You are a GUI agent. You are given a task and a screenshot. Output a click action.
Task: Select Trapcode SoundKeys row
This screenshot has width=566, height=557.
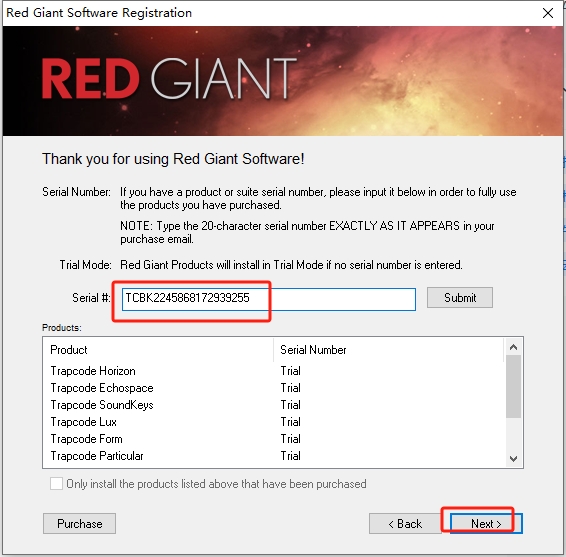pyautogui.click(x=274, y=405)
